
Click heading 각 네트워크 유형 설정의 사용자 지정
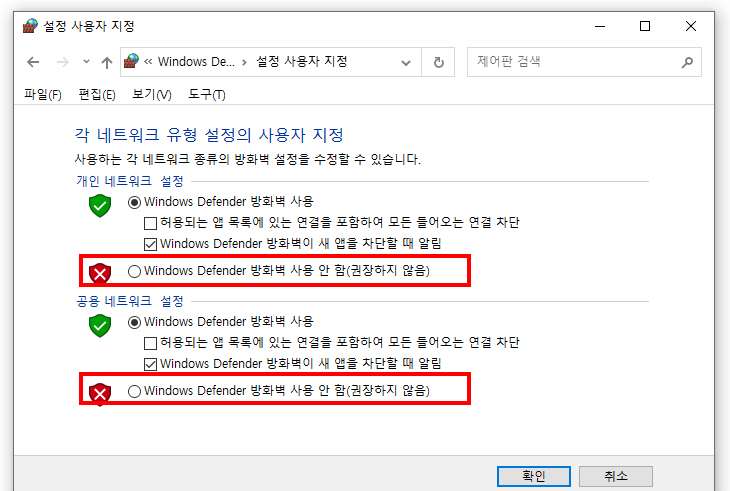pos(209,135)
